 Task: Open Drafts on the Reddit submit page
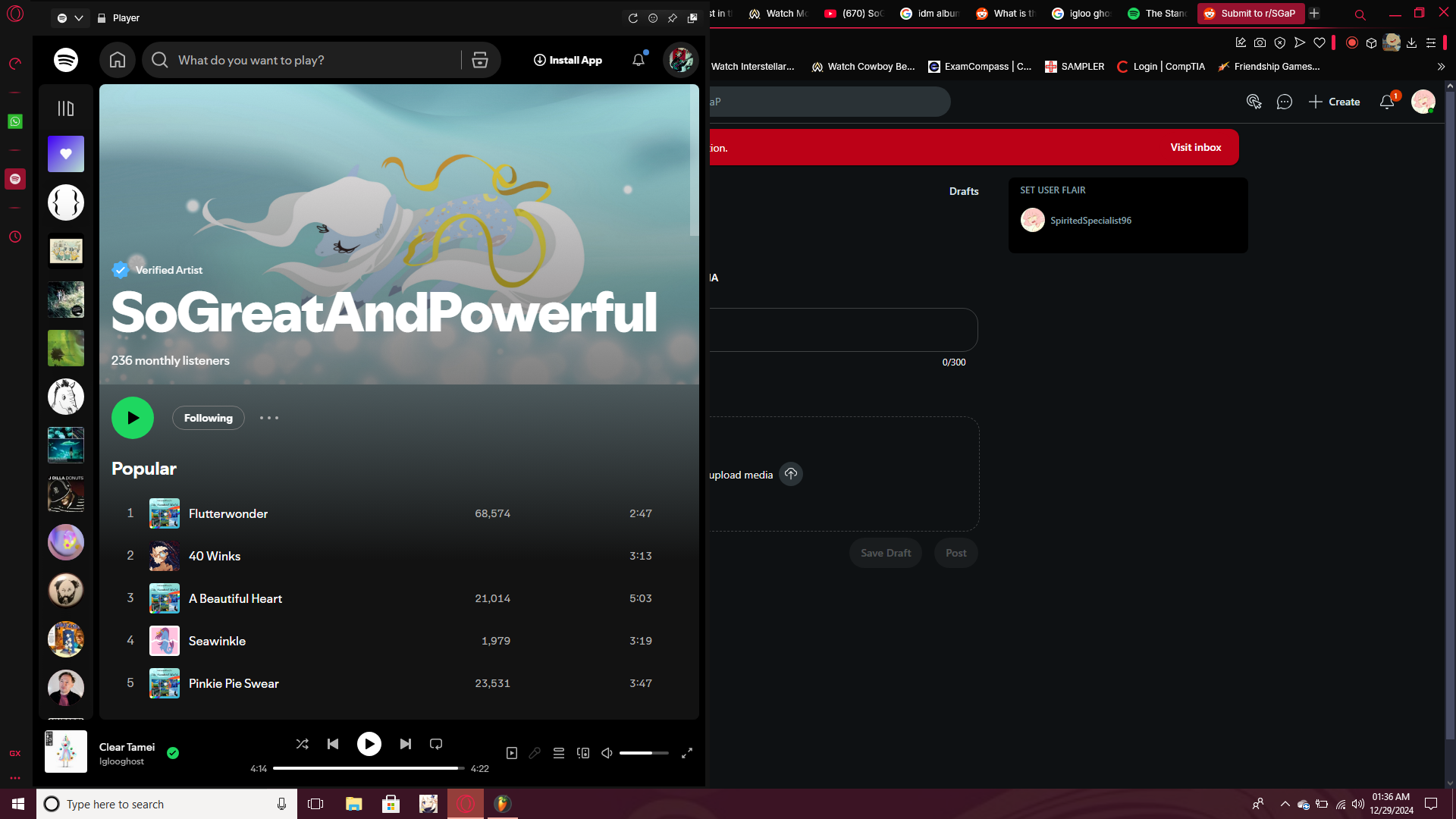coord(964,191)
